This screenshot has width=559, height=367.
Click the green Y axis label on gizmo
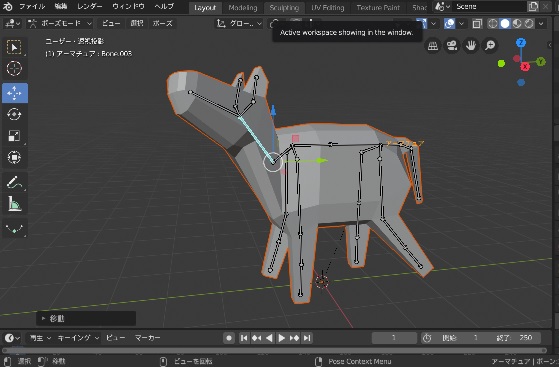541,61
